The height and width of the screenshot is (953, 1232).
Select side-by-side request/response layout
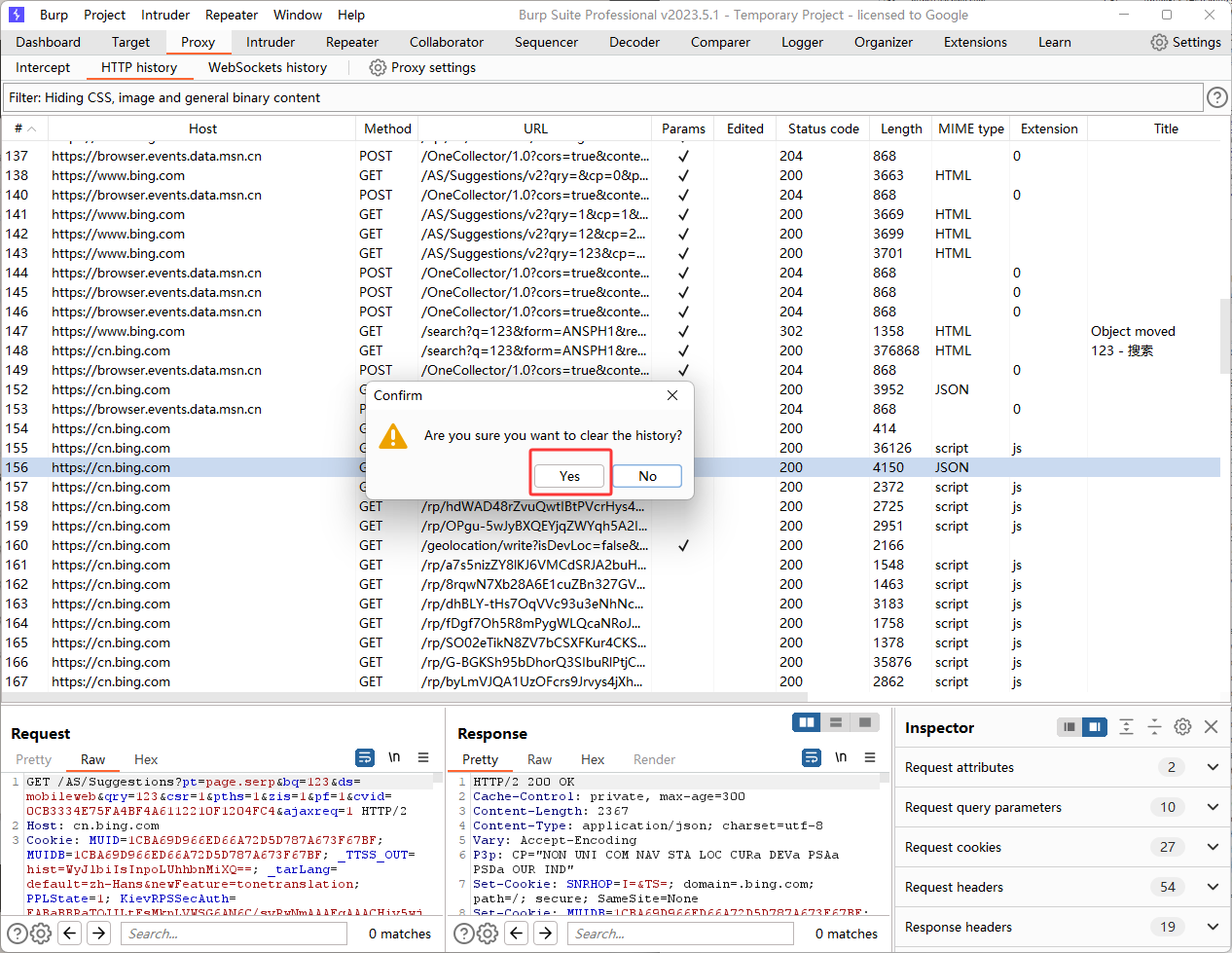click(807, 722)
